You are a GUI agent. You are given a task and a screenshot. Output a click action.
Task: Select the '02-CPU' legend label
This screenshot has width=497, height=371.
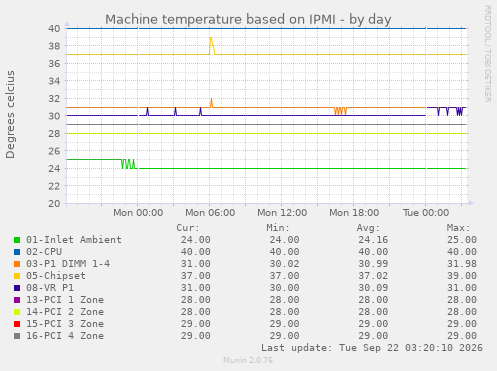point(44,252)
